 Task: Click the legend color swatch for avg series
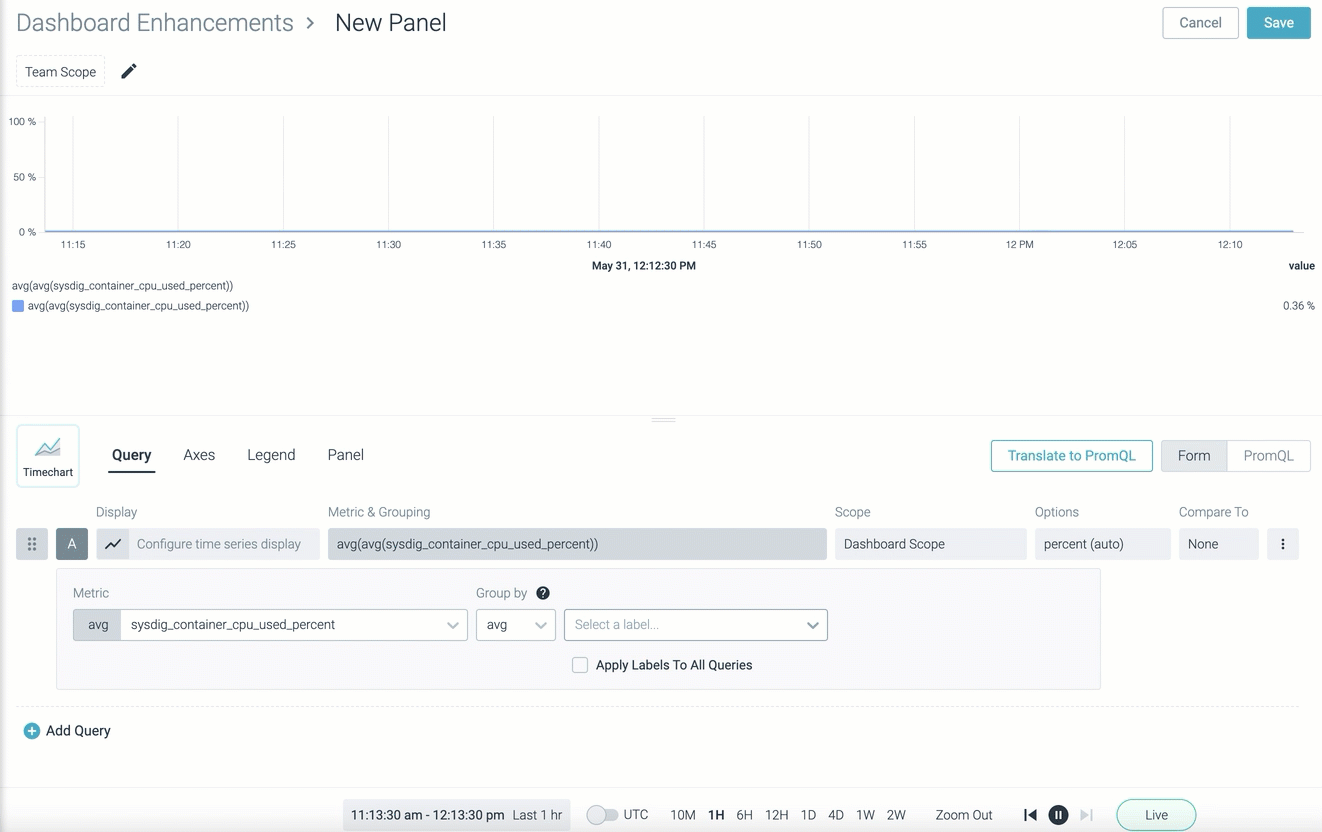point(18,306)
